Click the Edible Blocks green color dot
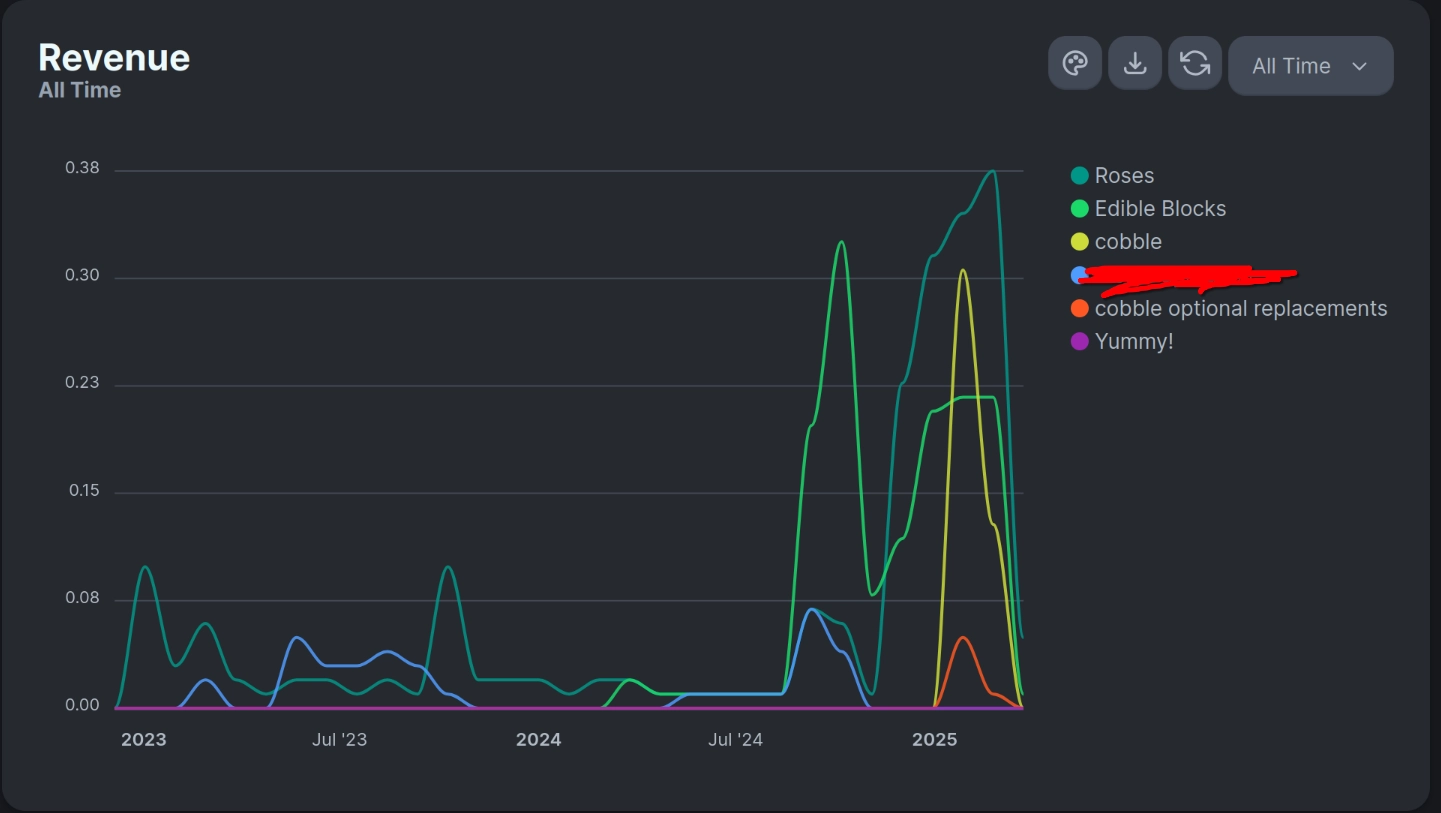This screenshot has height=813, width=1441. (1080, 209)
